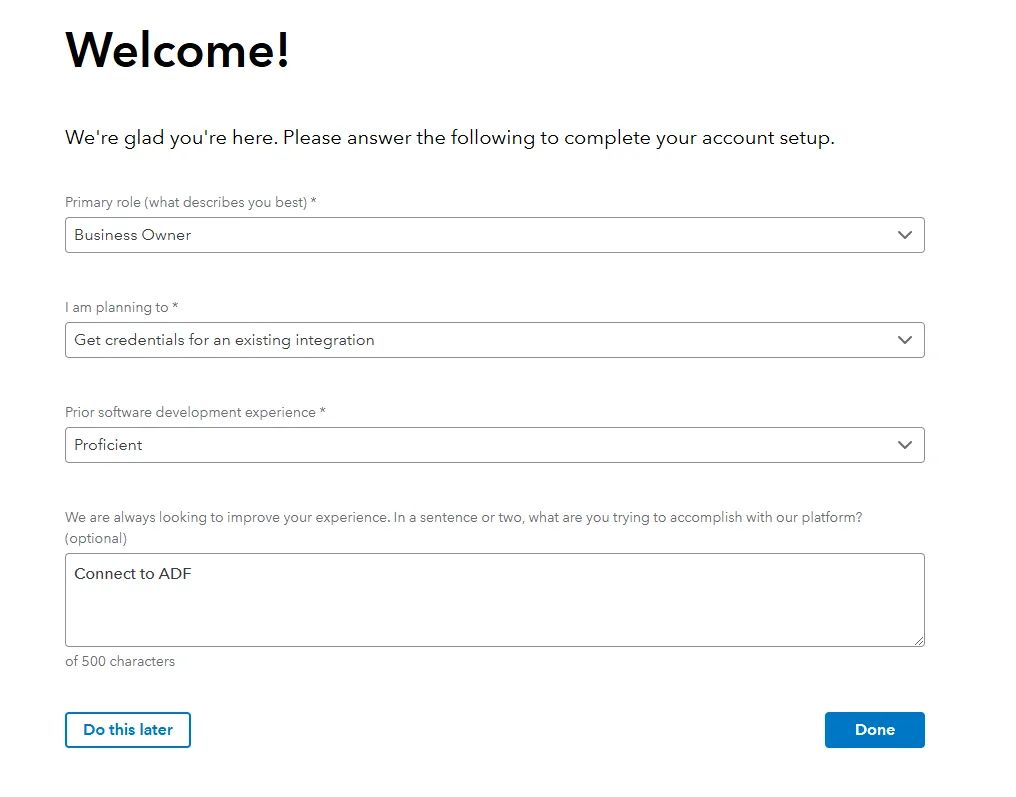Click the 'Do this later' button
The height and width of the screenshot is (797, 1016).
[x=128, y=730]
